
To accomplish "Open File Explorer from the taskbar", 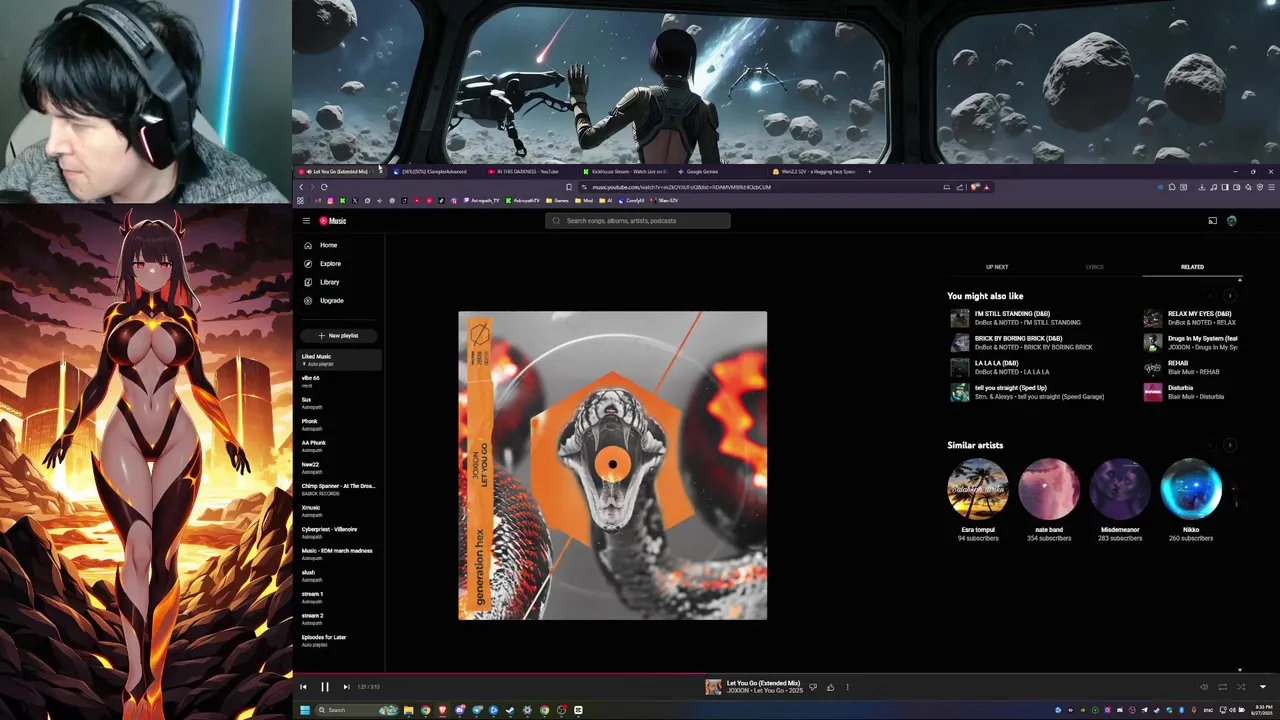I will [408, 710].
